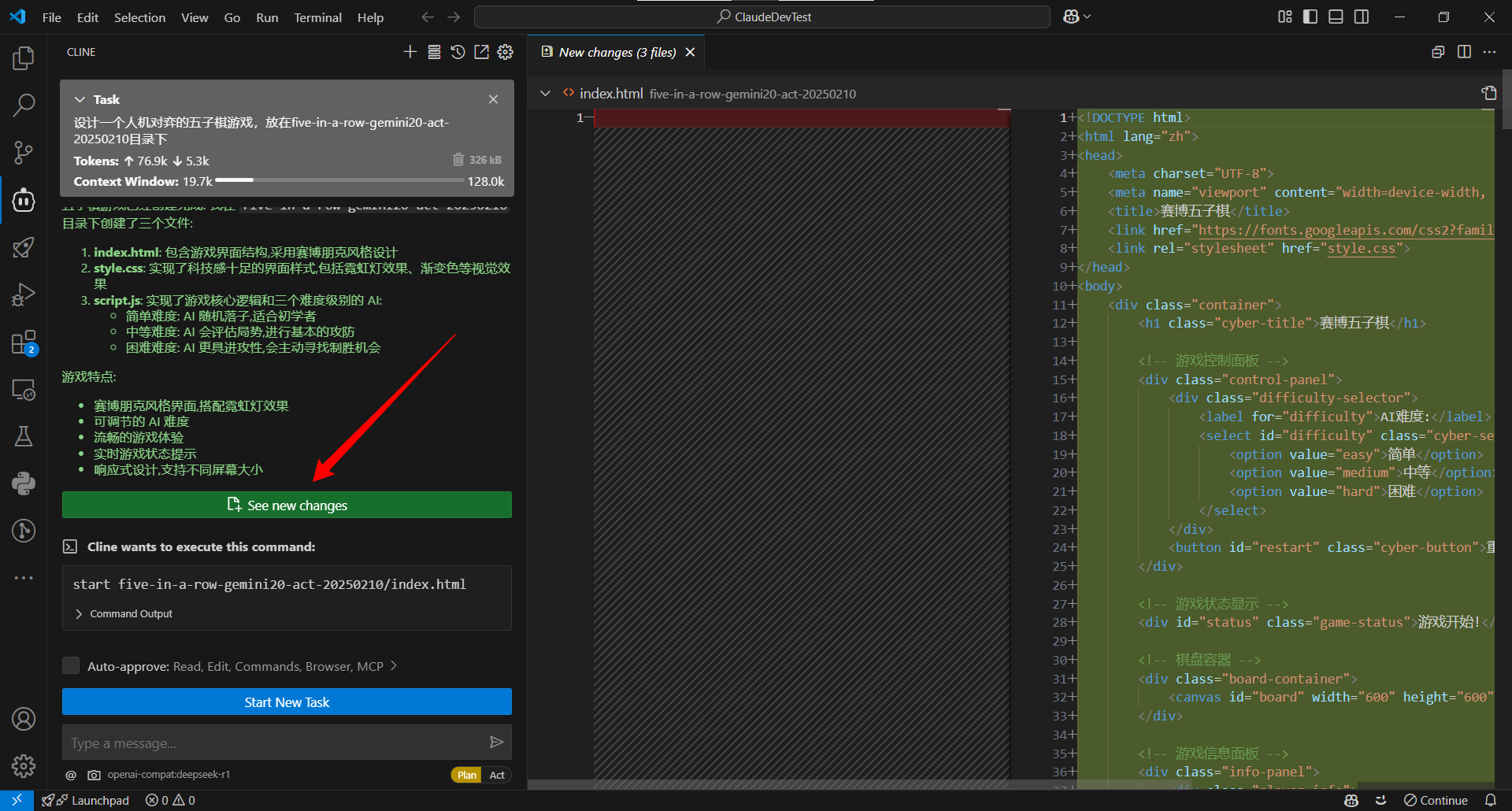Switch Cline to Plan mode
This screenshot has width=1512, height=811.
point(467,775)
